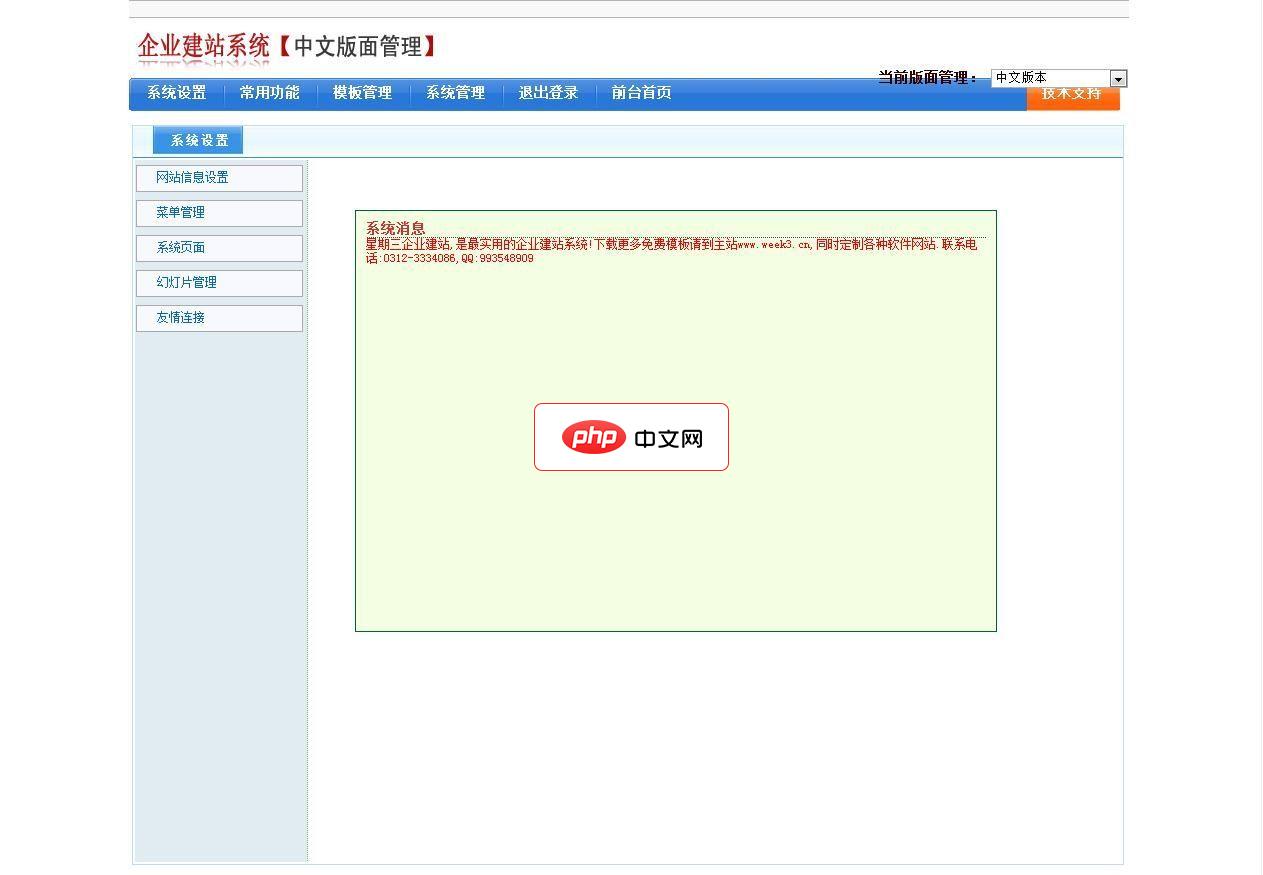This screenshot has height=875, width=1263.
Task: Select the 系统设置 tab header
Action: [x=198, y=140]
